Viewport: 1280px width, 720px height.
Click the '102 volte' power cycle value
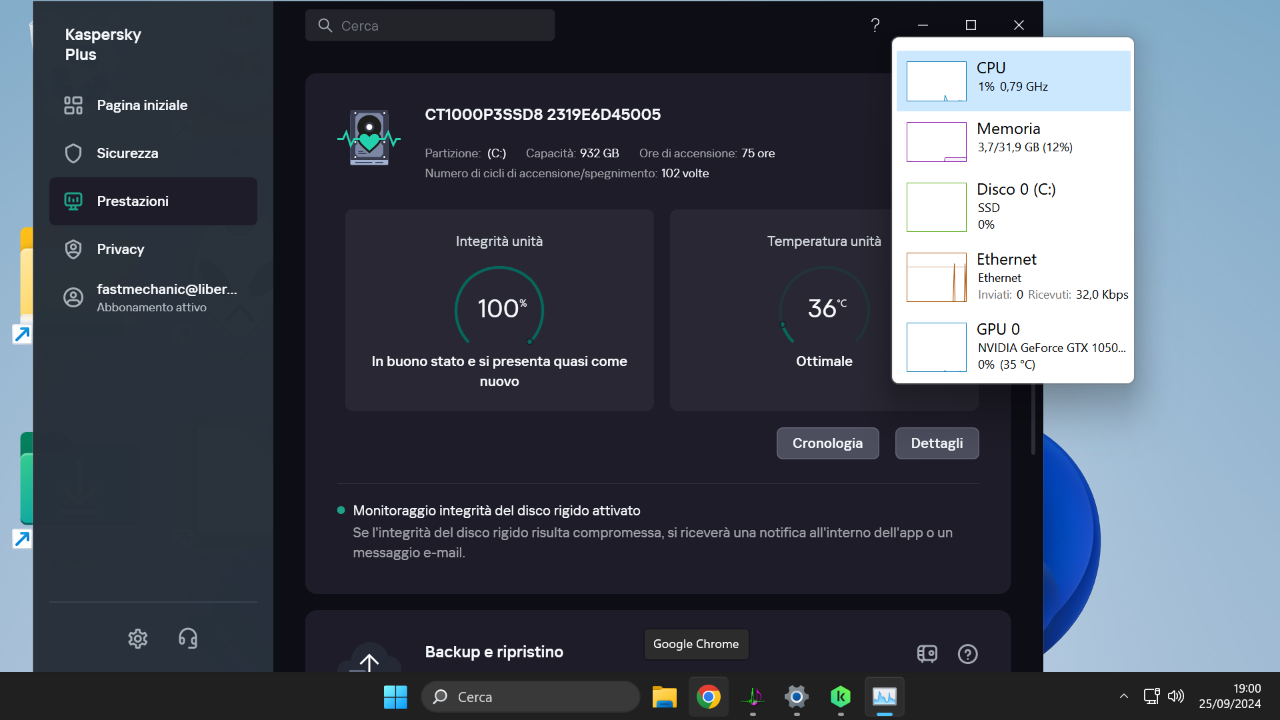coord(685,173)
